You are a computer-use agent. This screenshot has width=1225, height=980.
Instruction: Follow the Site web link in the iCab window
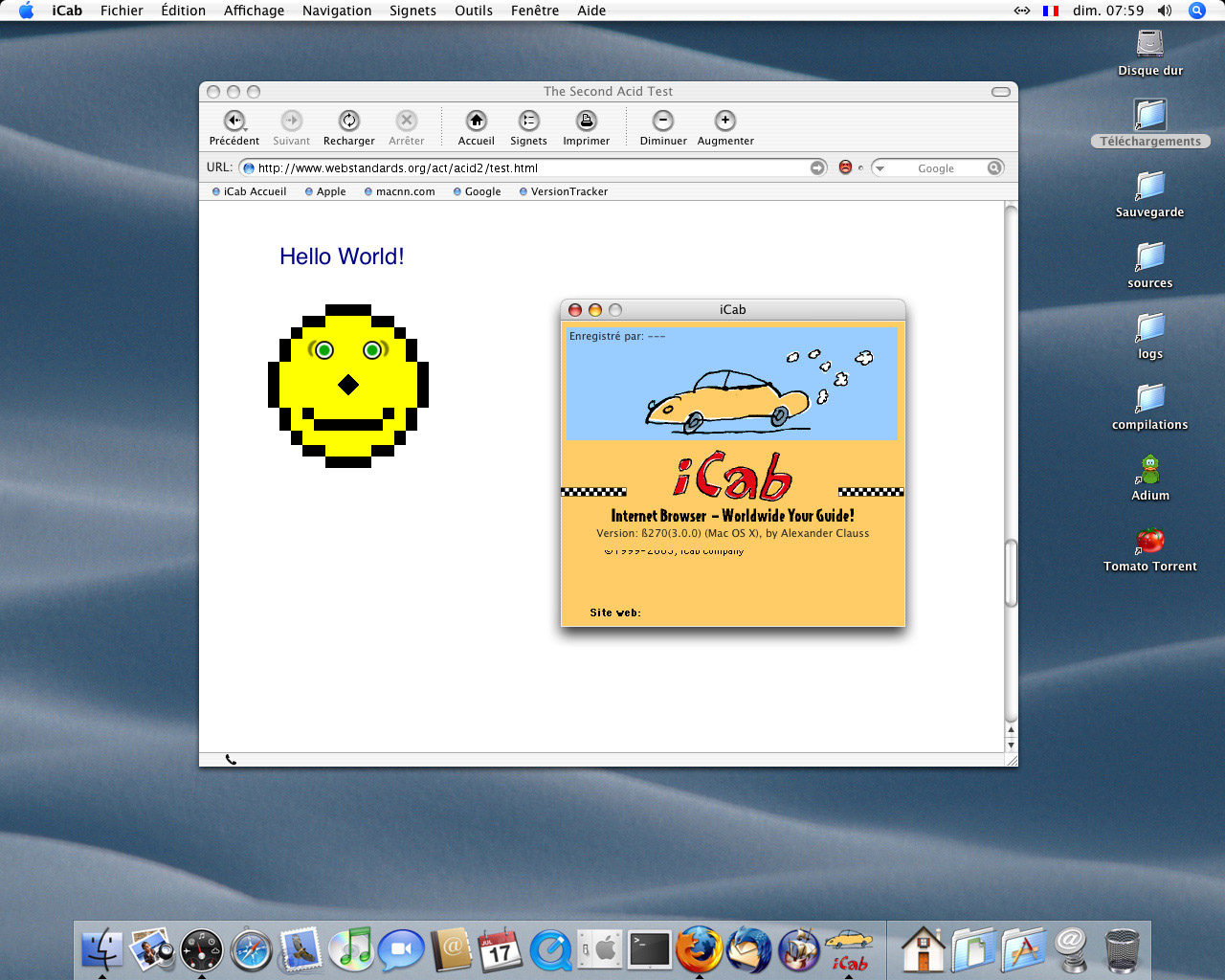point(614,612)
